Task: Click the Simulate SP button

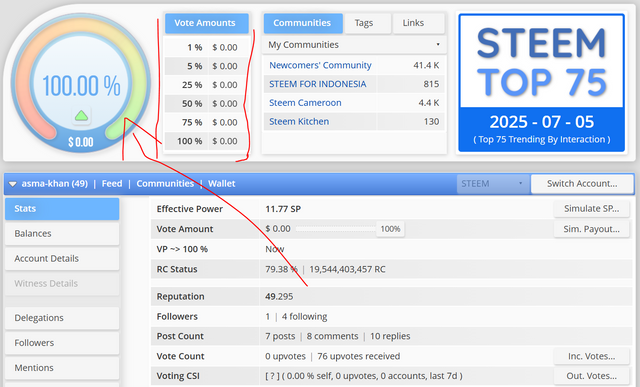Action: (x=591, y=209)
